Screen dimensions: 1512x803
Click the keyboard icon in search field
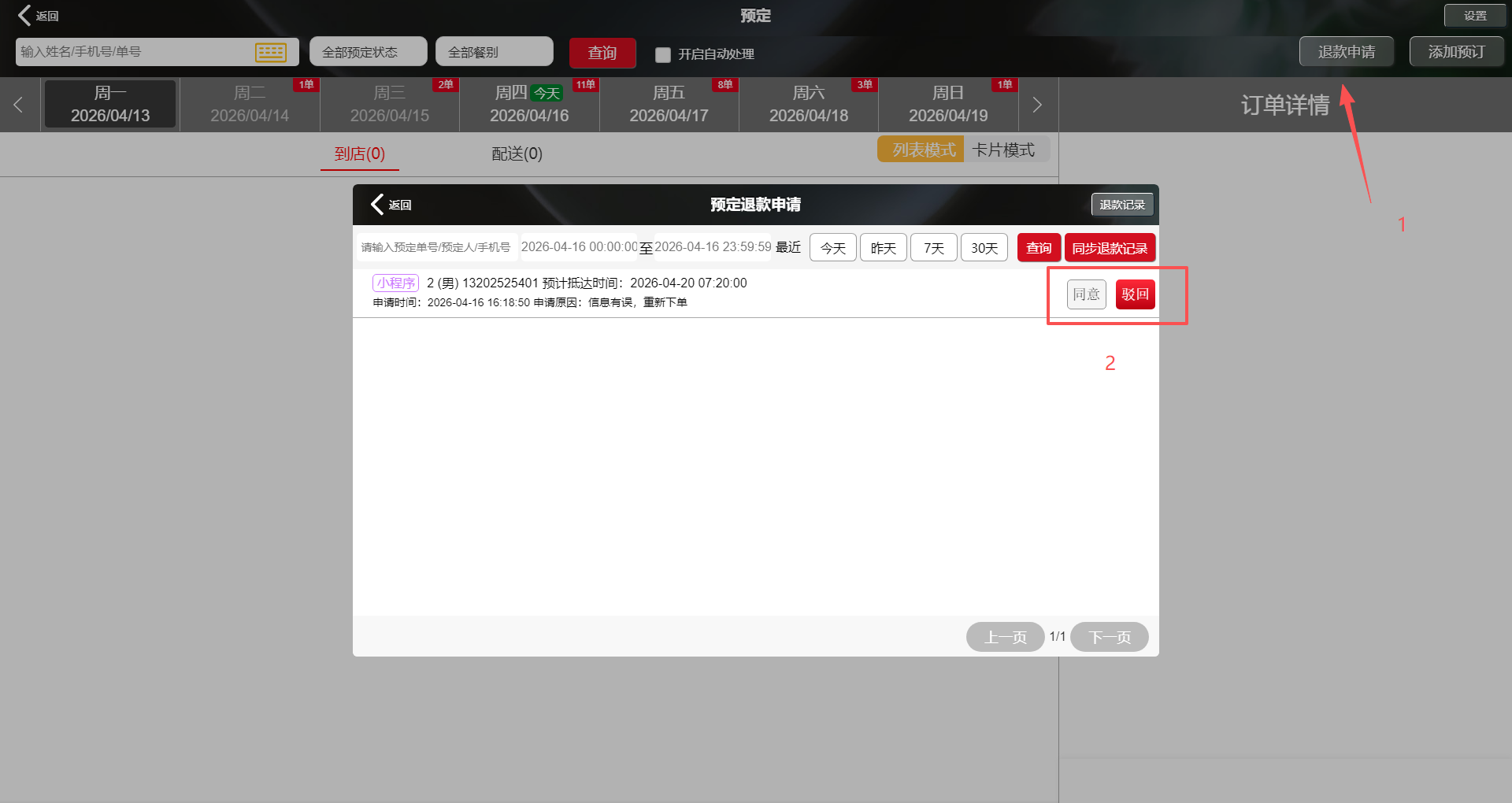[x=271, y=52]
